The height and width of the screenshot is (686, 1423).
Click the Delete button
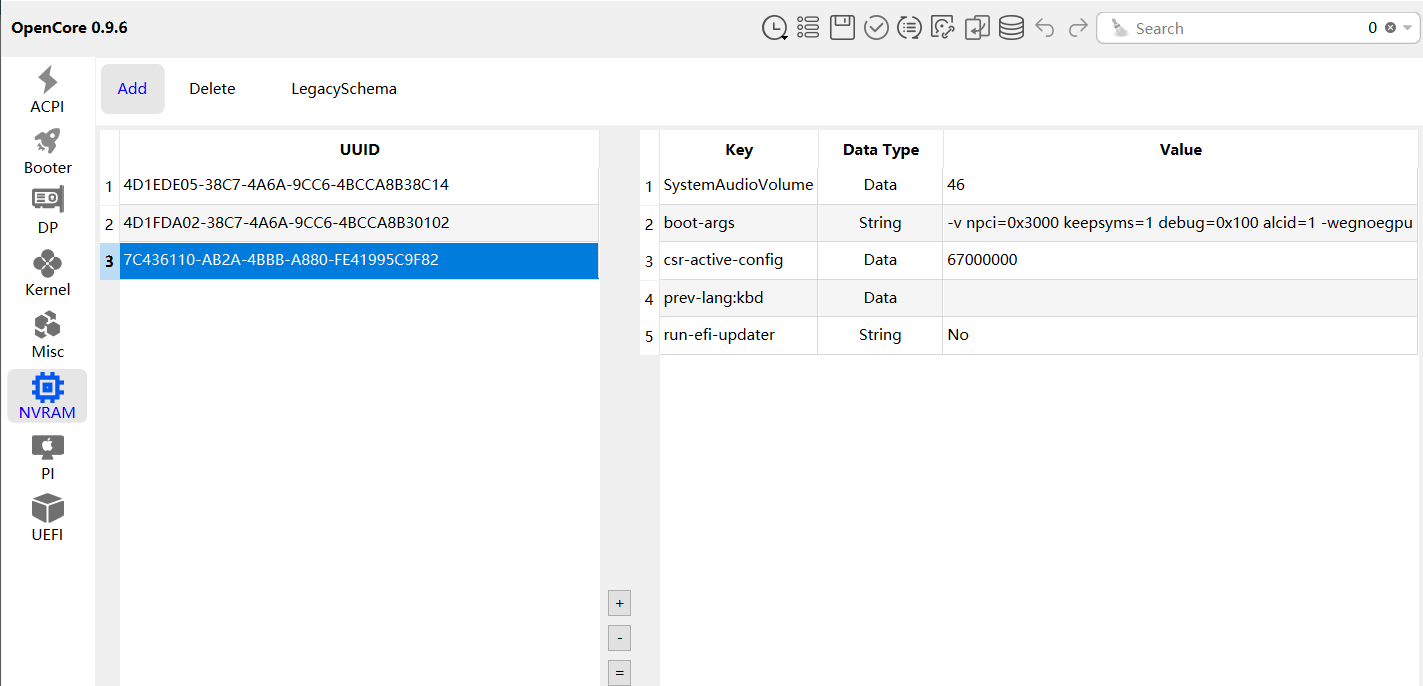click(x=212, y=89)
